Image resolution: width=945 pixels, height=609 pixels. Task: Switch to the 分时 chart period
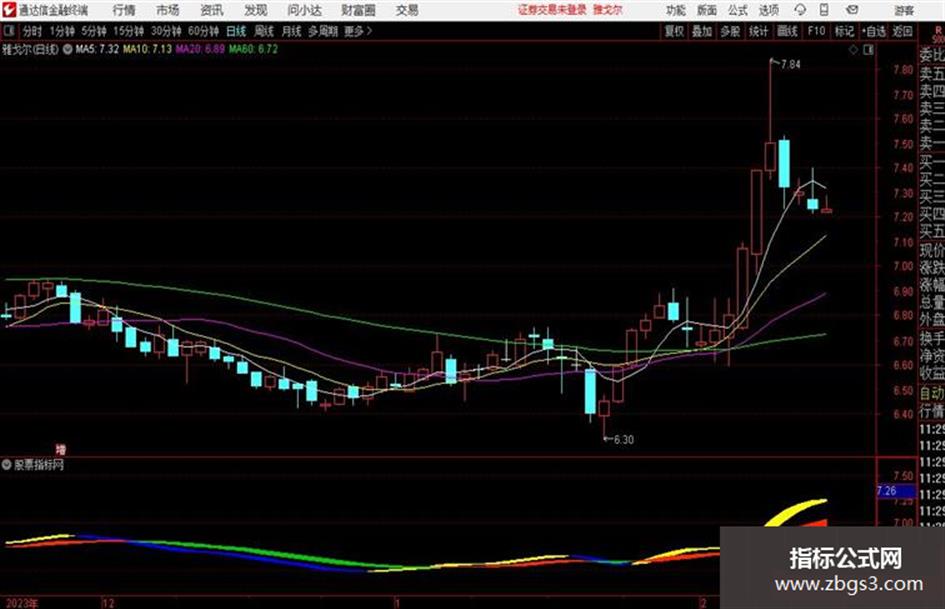[33, 31]
